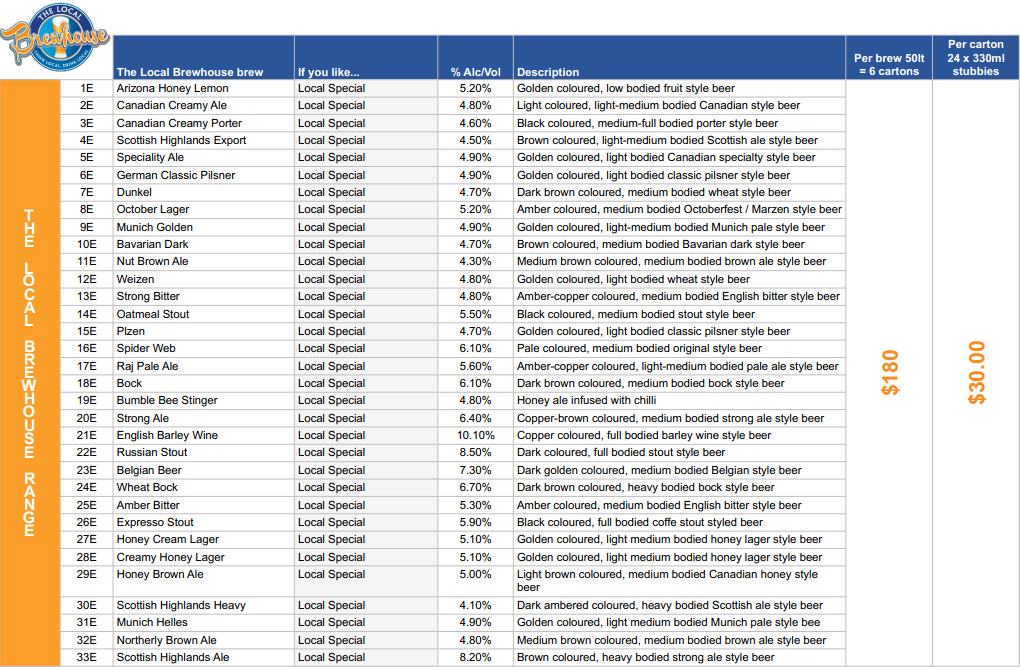Screen dimensions: 1020x667
Task: Click the 5.50% alcohol value for Oatmeal Stout
Action: tap(476, 314)
